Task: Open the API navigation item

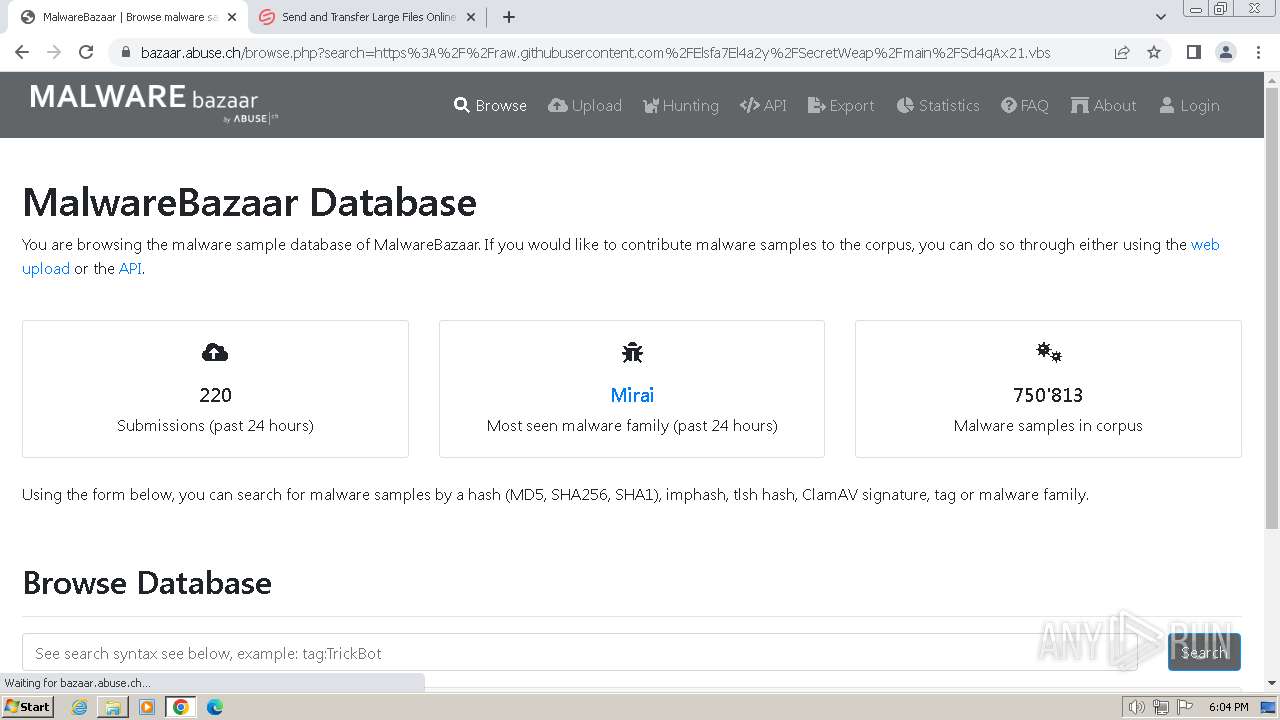Action: pos(763,105)
